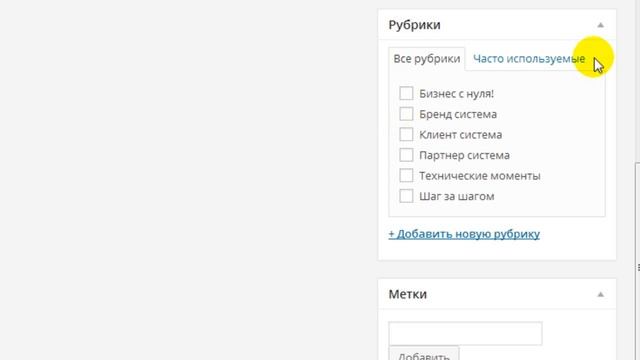Tick the Шаг за шагом checkbox

(406, 196)
